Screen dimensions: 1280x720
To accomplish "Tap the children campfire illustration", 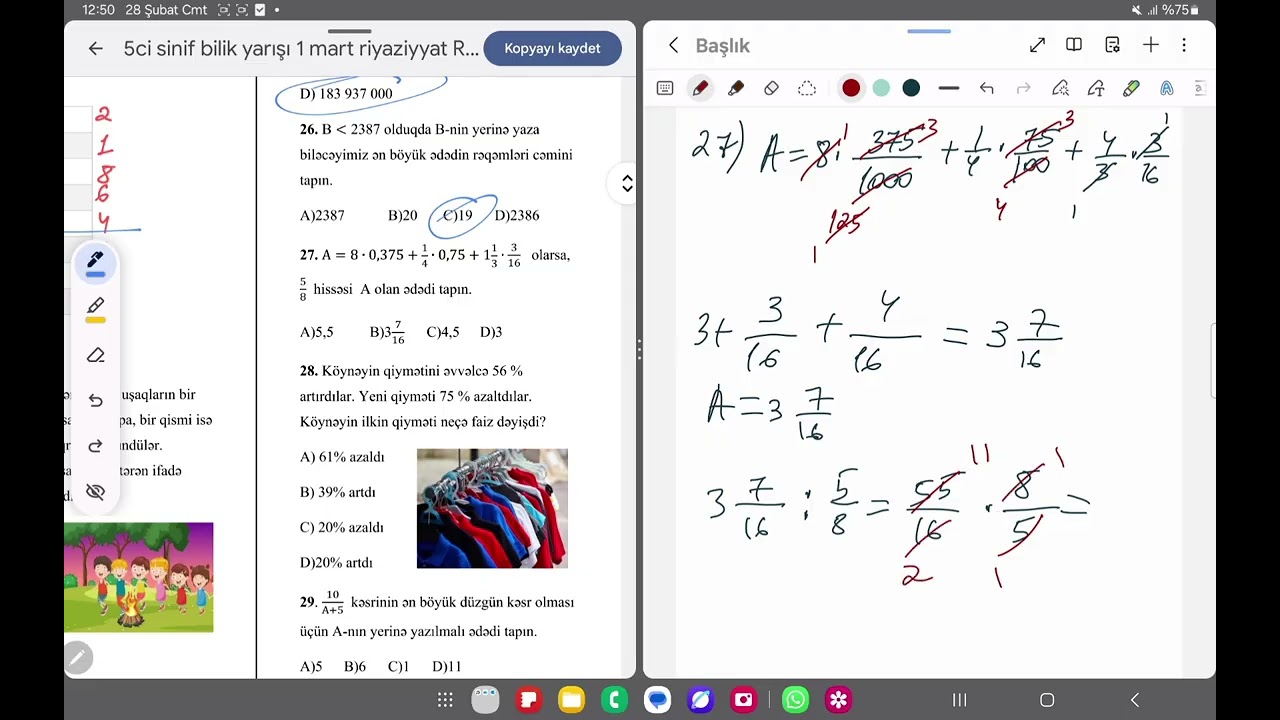I will [x=138, y=577].
